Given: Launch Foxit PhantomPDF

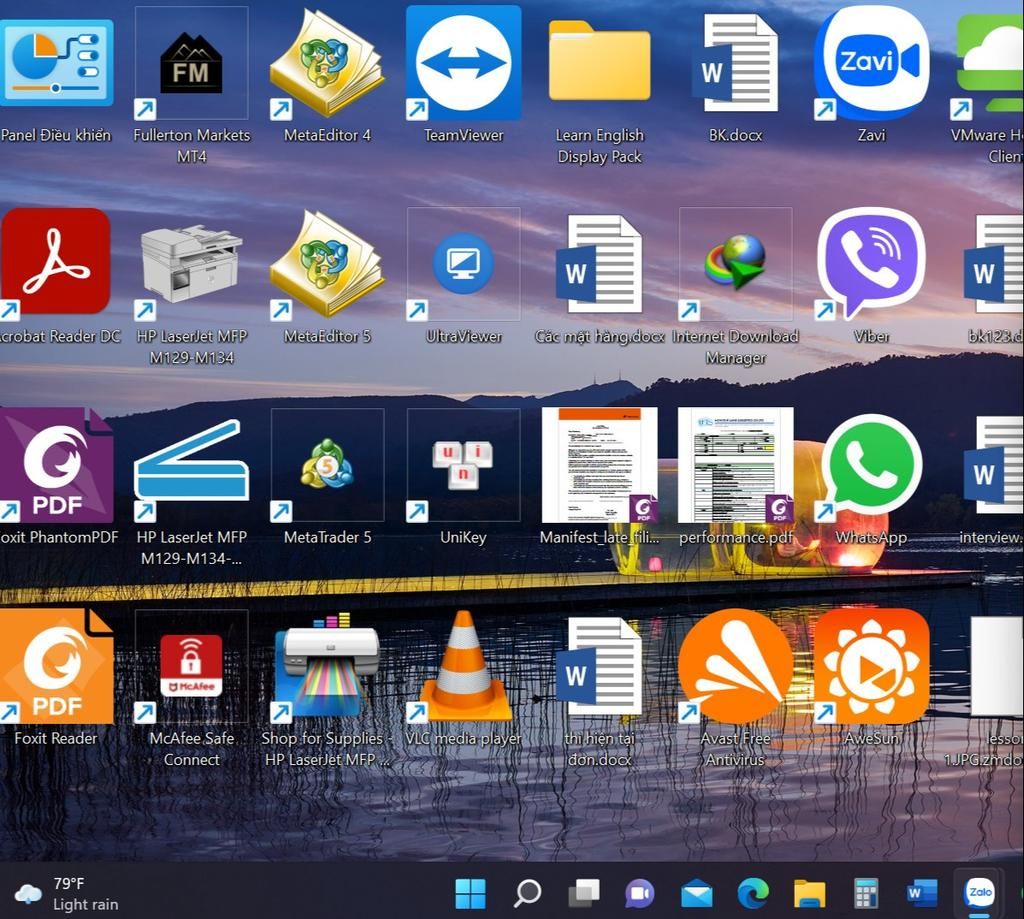Looking at the screenshot, I should 56,465.
